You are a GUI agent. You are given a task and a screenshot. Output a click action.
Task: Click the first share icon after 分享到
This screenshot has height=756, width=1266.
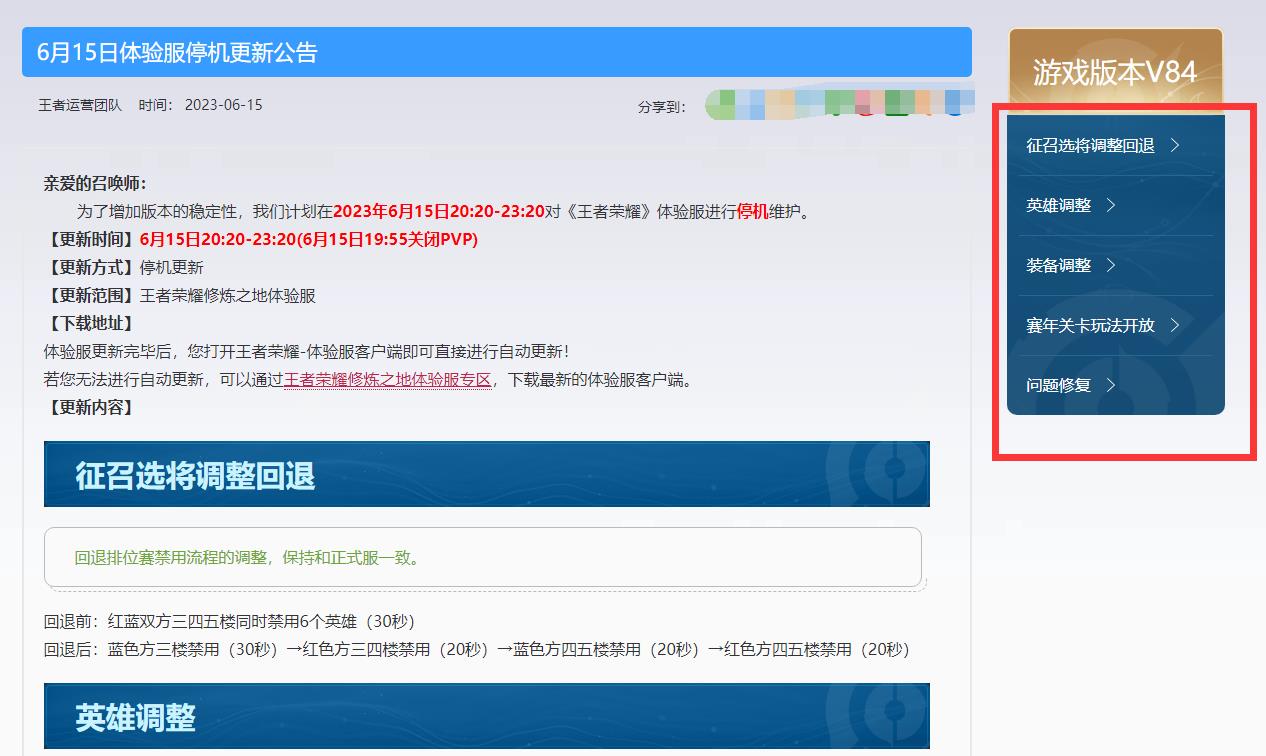tap(722, 105)
